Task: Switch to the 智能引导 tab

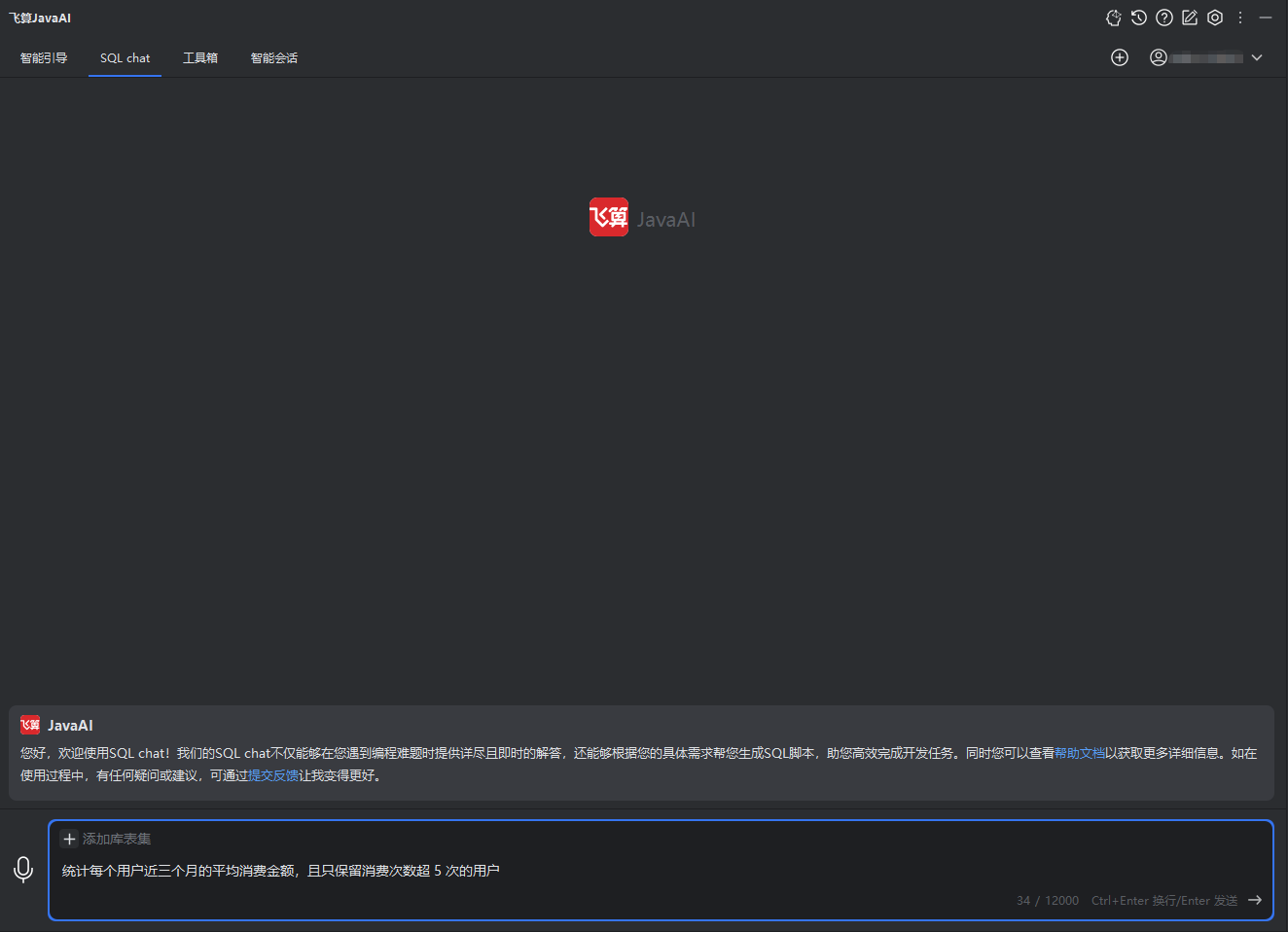Action: 44,58
